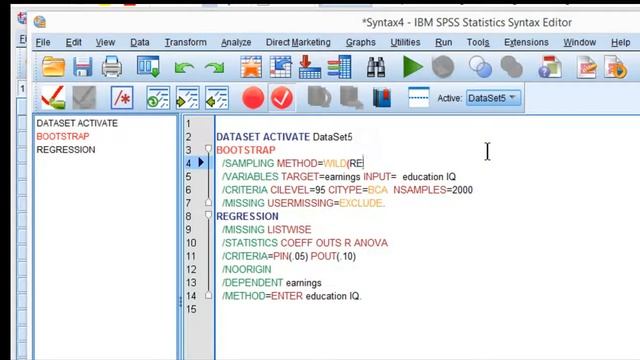Open the Utilities menu
This screenshot has width=640, height=360.
pos(405,42)
